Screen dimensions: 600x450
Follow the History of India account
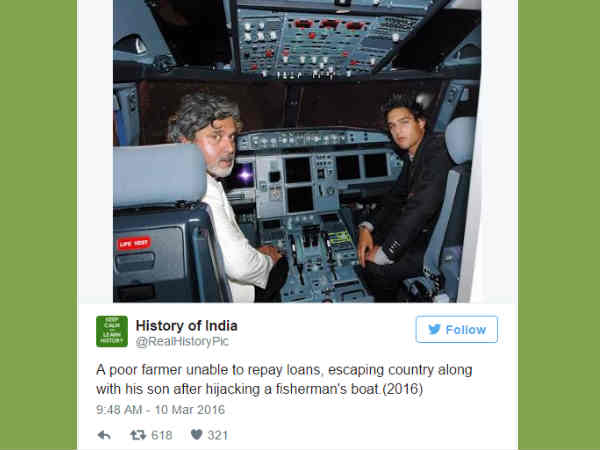tap(457, 329)
